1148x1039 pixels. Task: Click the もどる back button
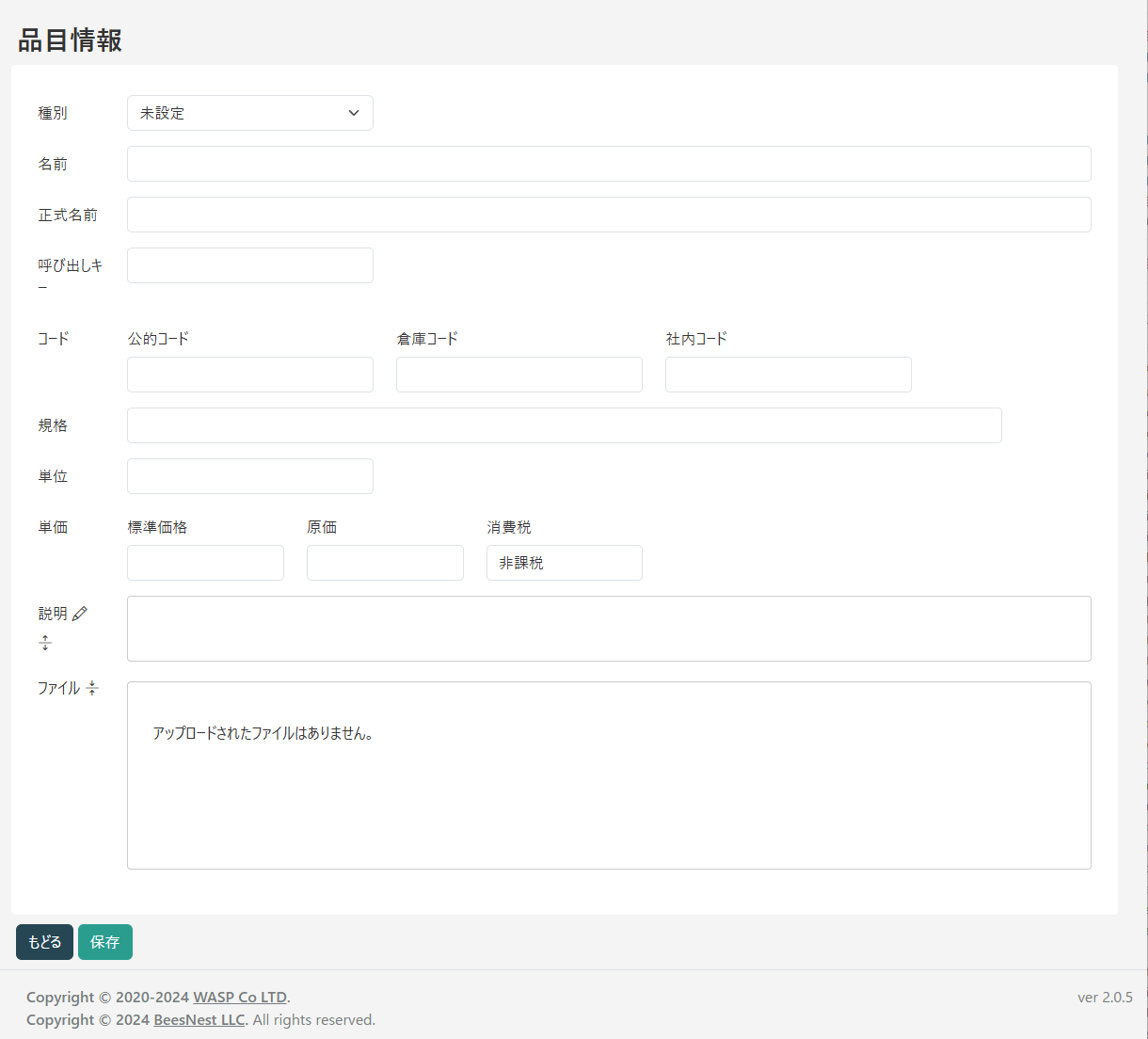[x=44, y=941]
